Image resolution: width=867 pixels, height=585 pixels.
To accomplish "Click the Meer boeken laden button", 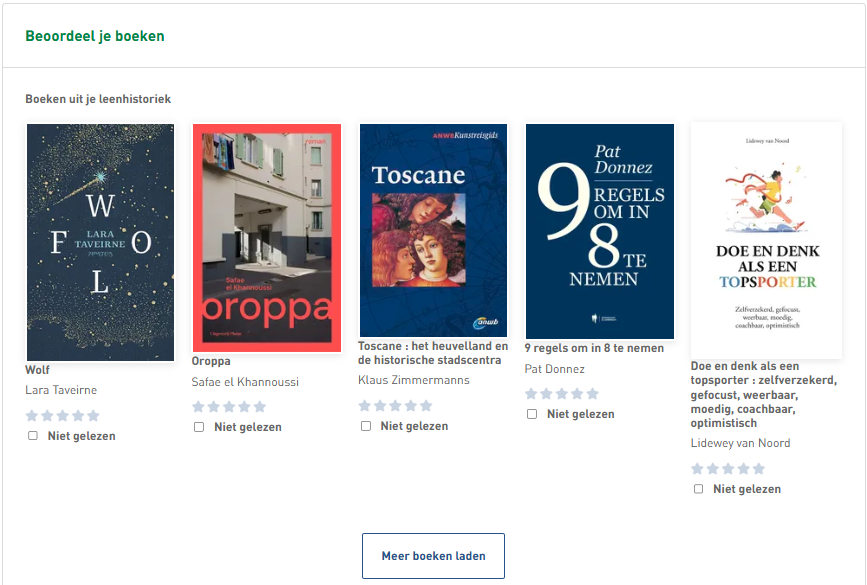I will pos(433,556).
